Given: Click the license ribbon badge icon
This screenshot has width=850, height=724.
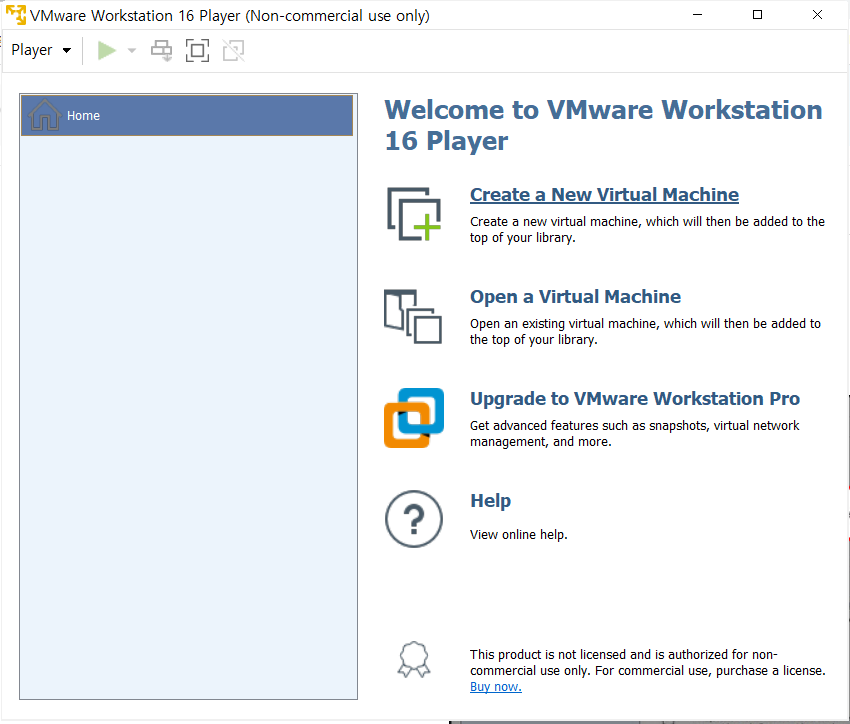Looking at the screenshot, I should click(414, 659).
